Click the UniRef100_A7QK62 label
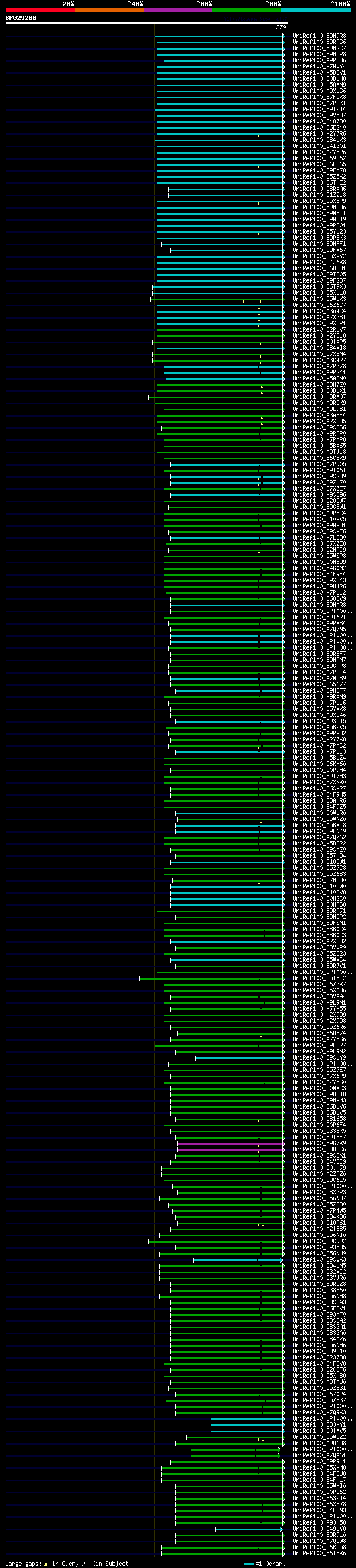This screenshot has height=1568, width=356. 319,838
